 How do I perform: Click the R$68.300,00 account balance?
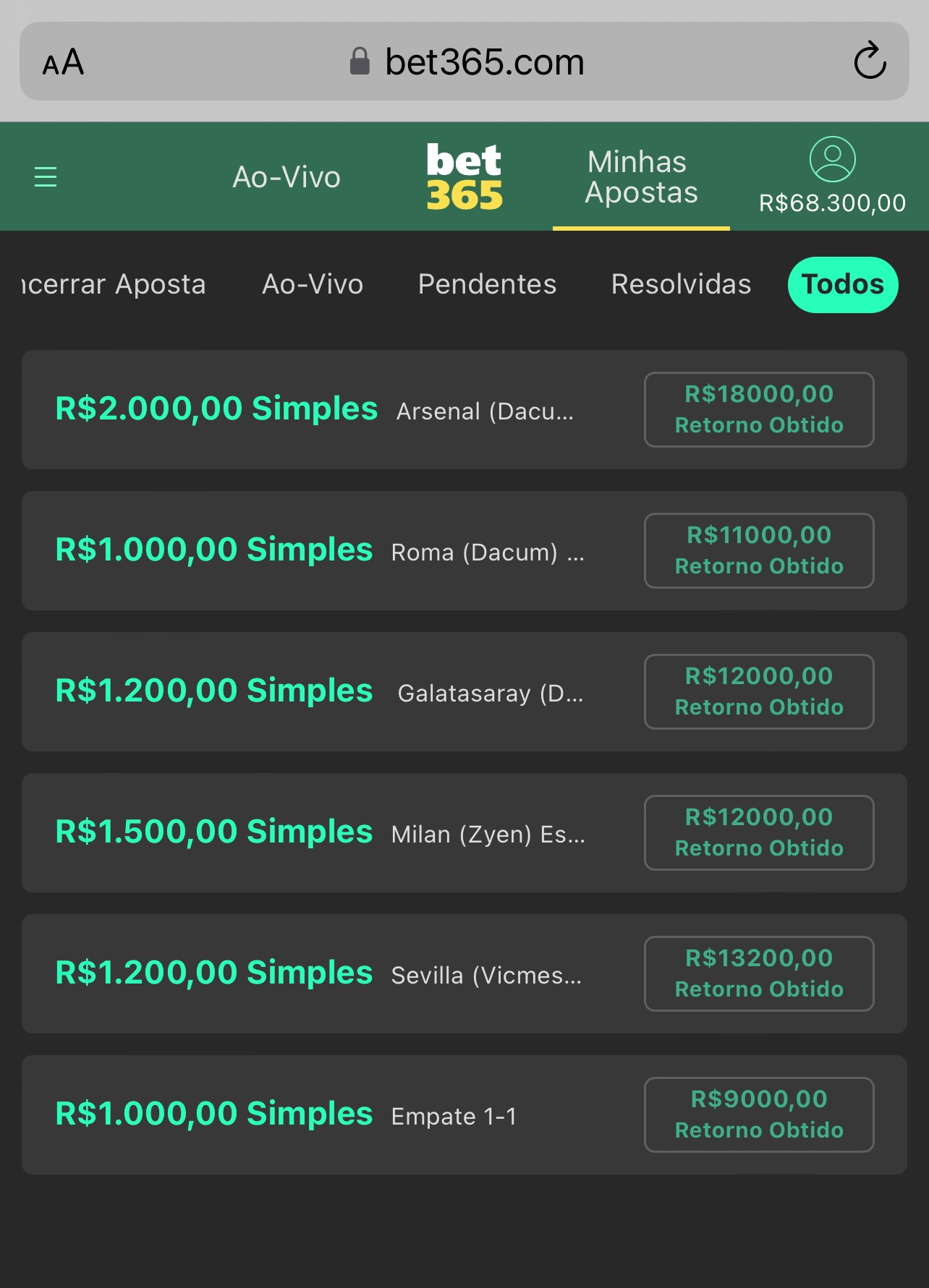(832, 203)
